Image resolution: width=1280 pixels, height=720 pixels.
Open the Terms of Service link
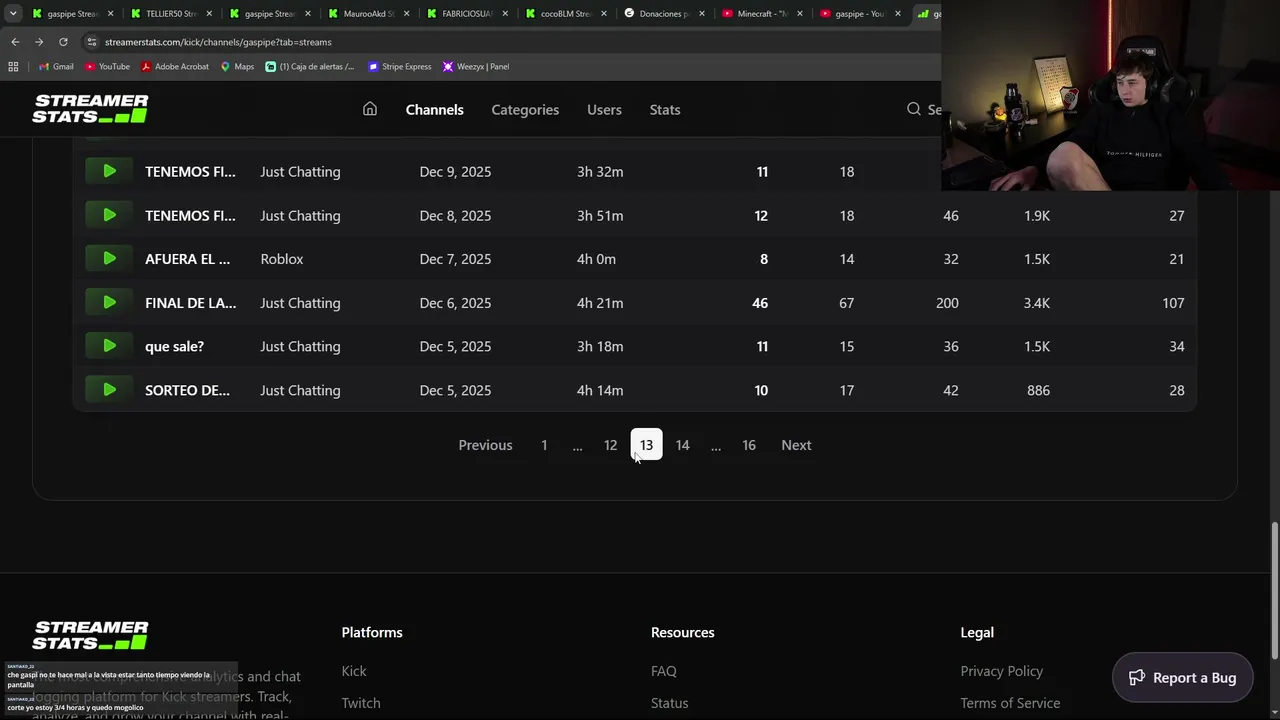[1010, 703]
